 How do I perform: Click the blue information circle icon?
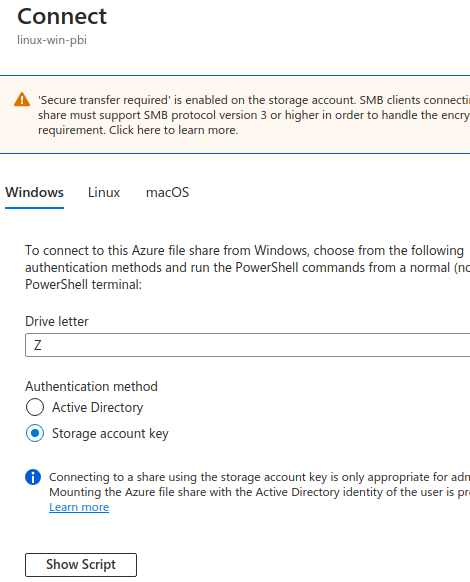coord(33,477)
